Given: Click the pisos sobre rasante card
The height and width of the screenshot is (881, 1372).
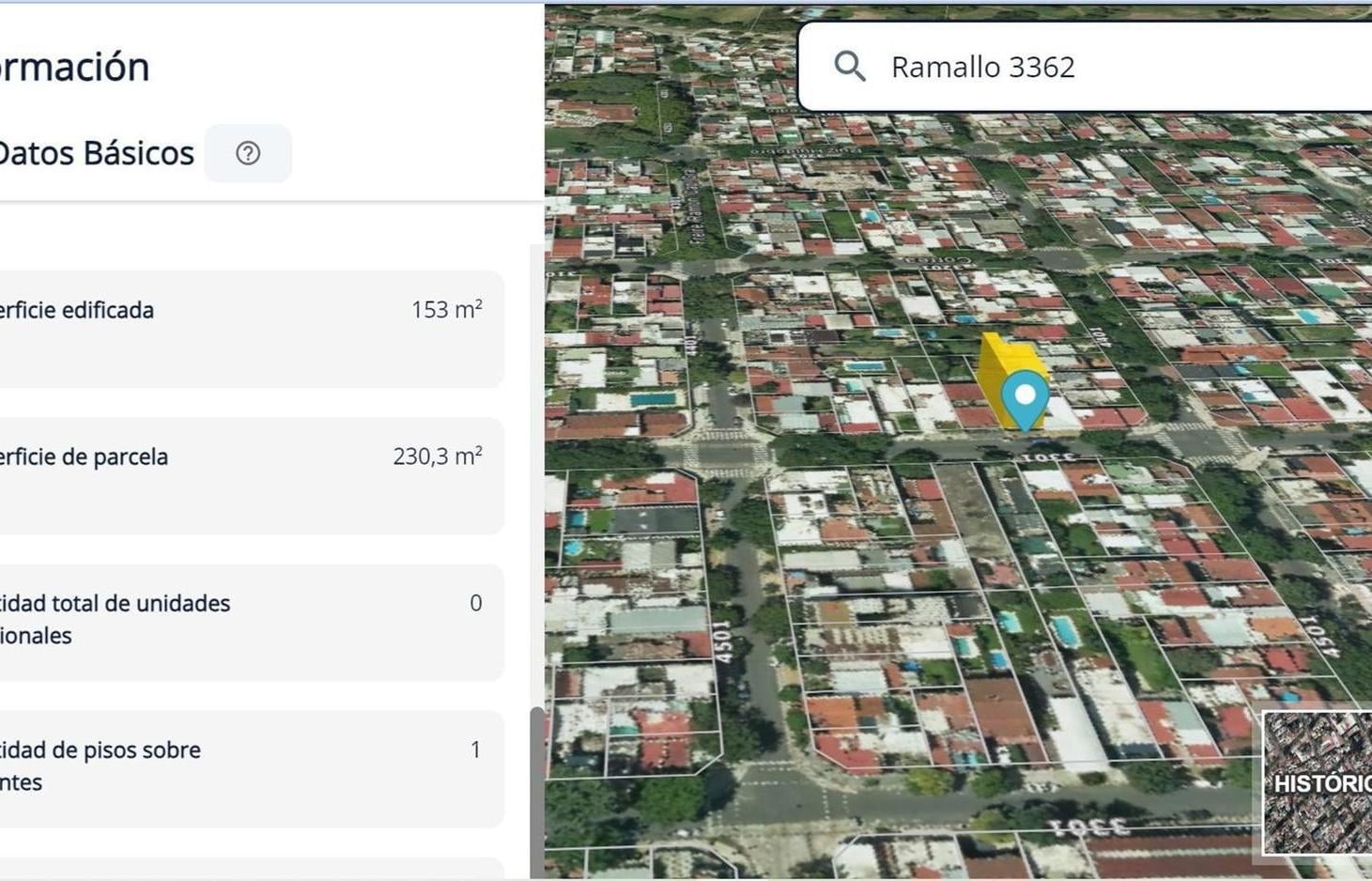Looking at the screenshot, I should 251,768.
